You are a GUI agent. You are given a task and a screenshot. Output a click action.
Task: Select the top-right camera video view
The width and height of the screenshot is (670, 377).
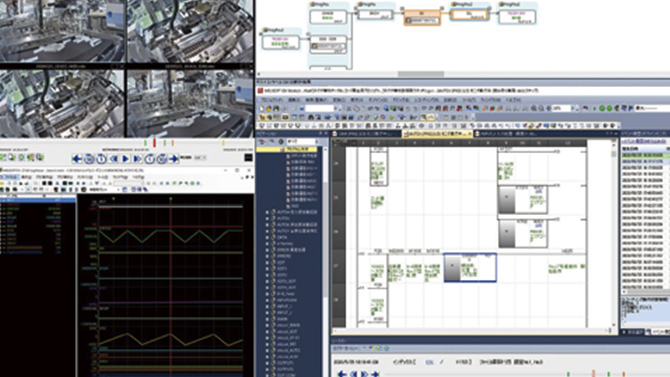pyautogui.click(x=190, y=31)
